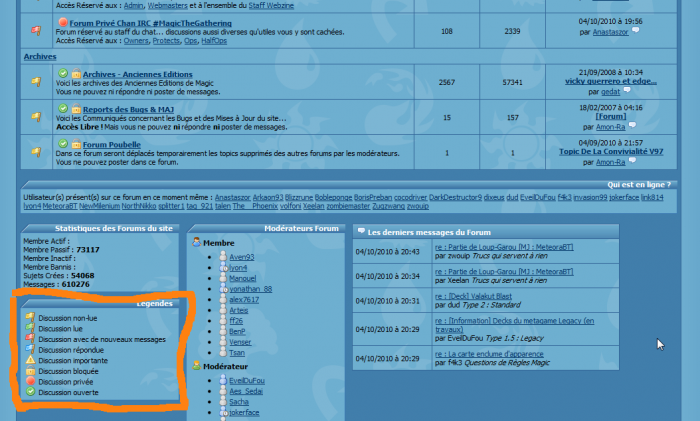Open moderator jokerface profile in Modérateurs list
This screenshot has height=421, width=700.
(x=244, y=412)
